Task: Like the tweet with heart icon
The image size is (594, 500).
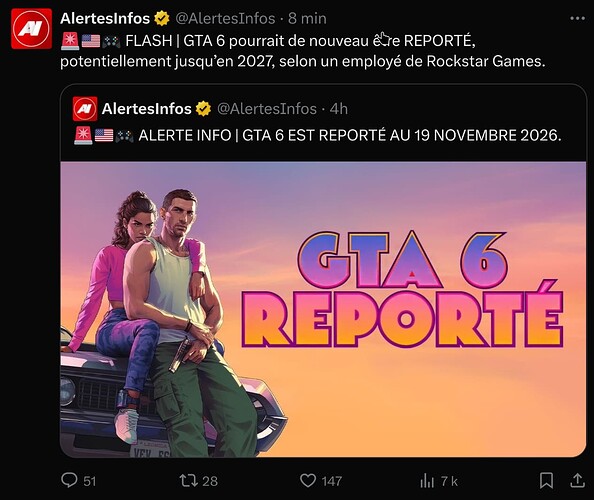Action: click(x=308, y=480)
